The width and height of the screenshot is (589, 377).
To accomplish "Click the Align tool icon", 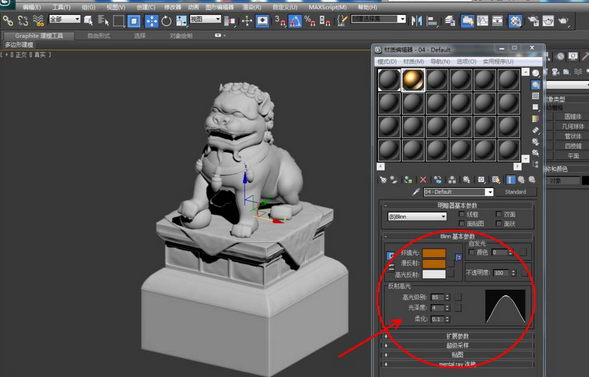I will coord(433,21).
